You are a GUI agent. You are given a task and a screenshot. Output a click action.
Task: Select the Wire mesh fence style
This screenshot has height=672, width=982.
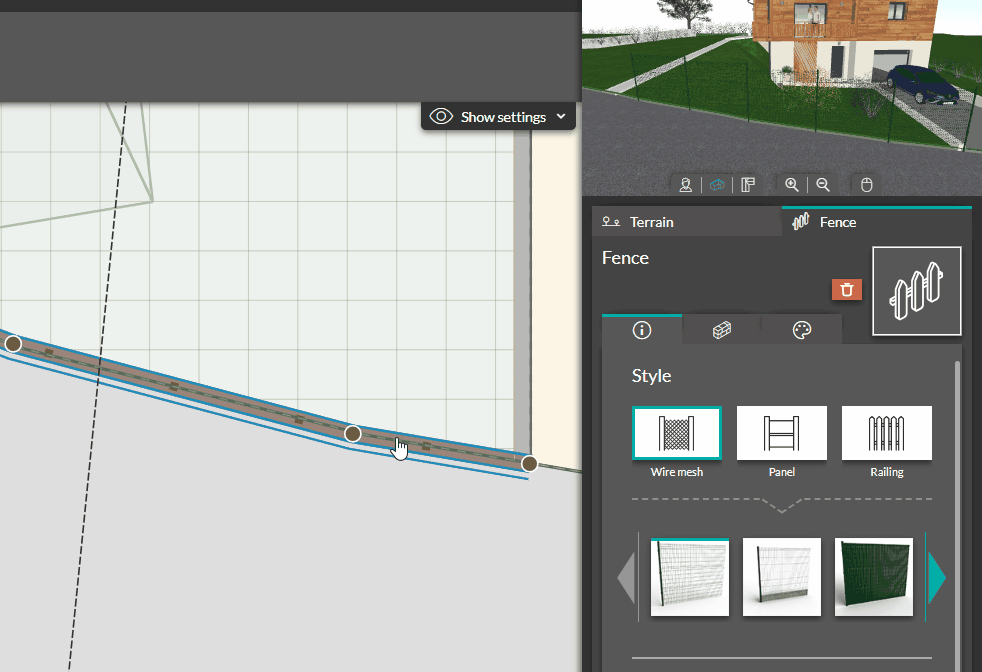[x=677, y=433]
